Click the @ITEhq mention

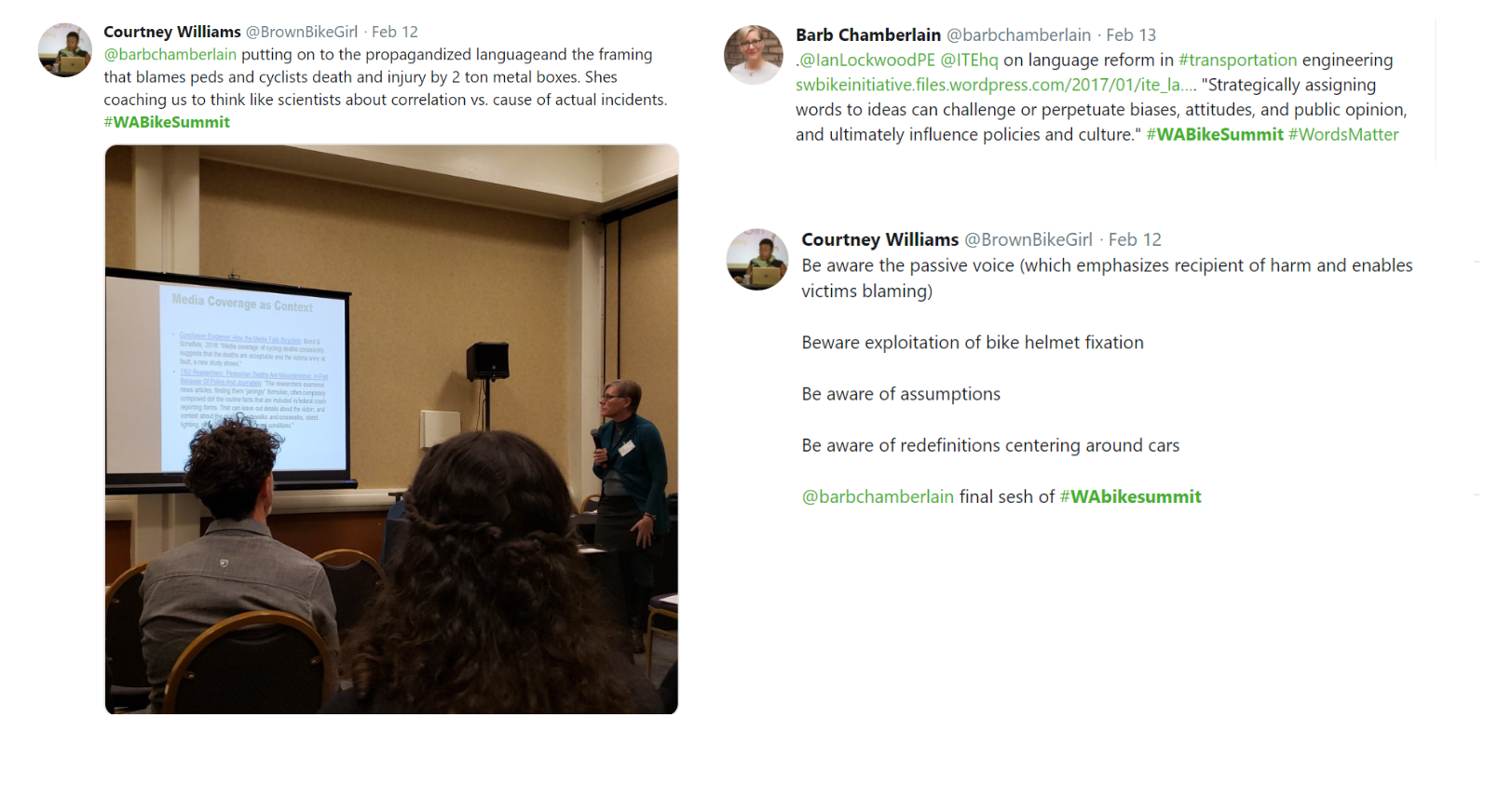[969, 60]
